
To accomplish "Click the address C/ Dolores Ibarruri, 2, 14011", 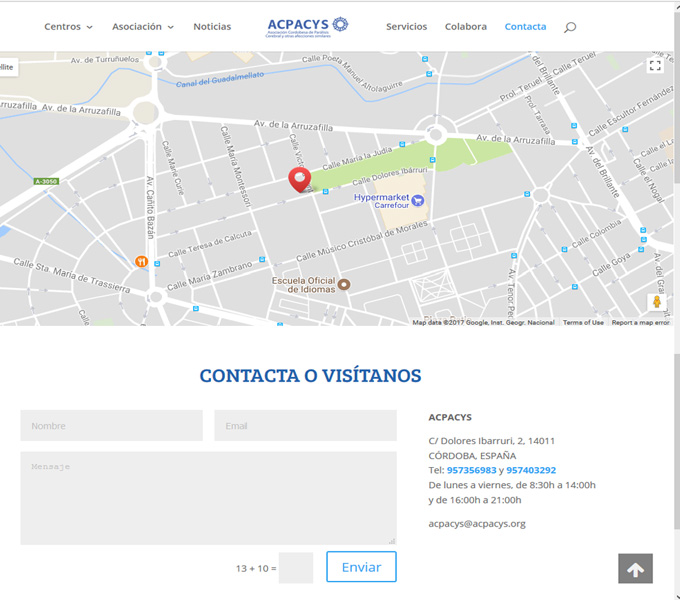I will pos(491,441).
